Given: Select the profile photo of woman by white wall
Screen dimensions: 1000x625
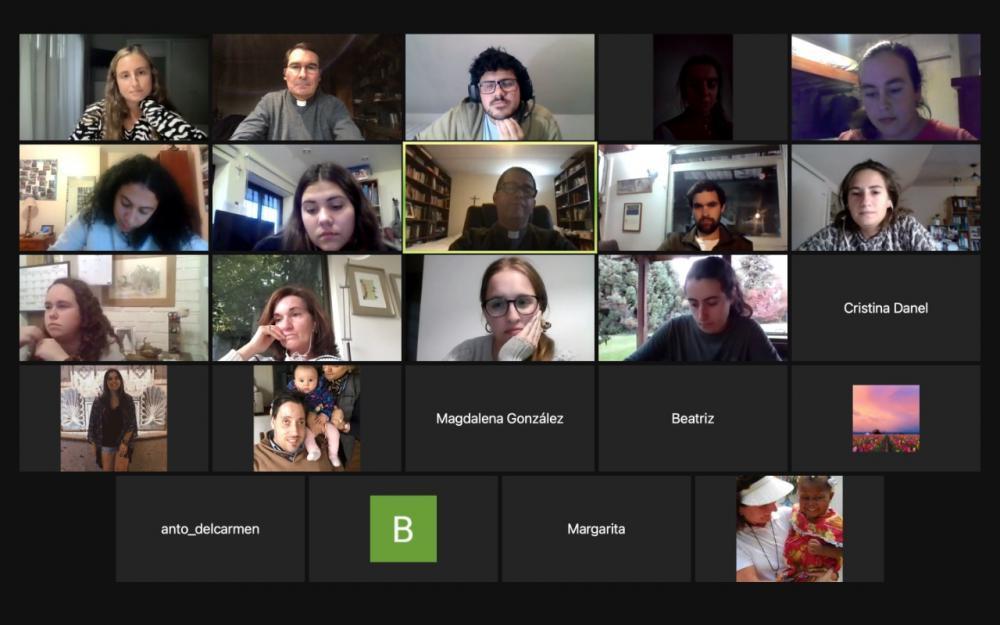Looking at the screenshot, I should (114, 418).
